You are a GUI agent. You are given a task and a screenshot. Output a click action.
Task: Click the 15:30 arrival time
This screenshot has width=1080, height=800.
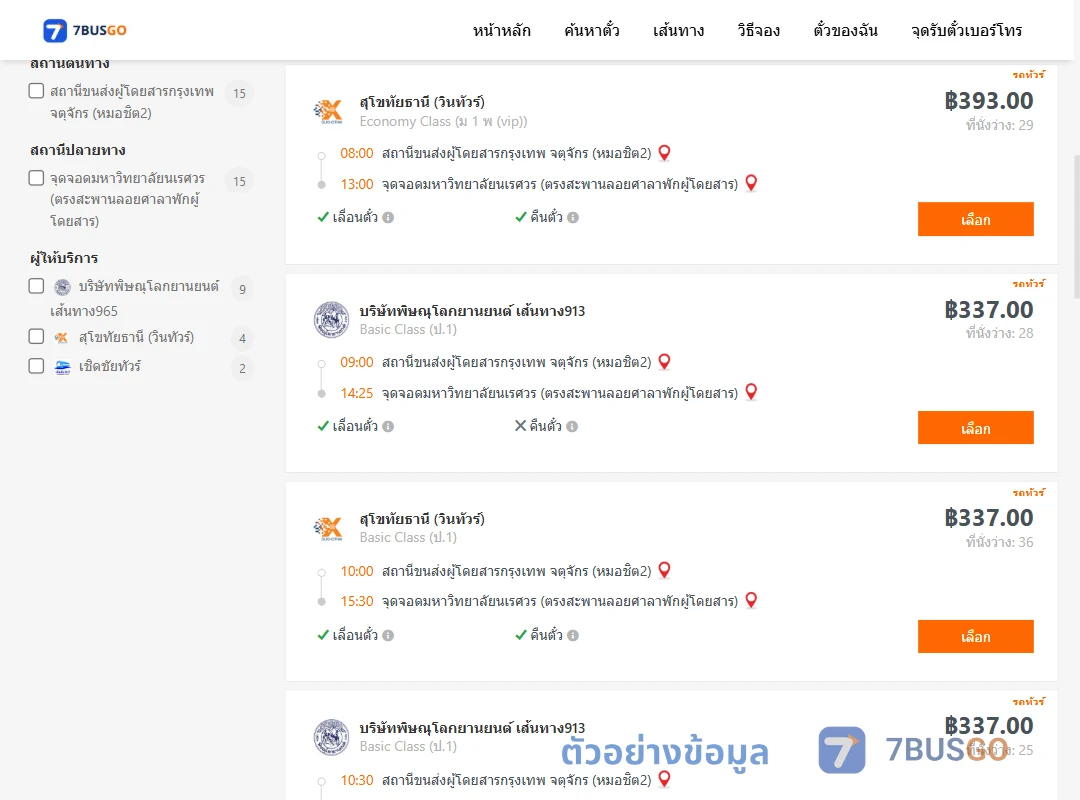(357, 602)
